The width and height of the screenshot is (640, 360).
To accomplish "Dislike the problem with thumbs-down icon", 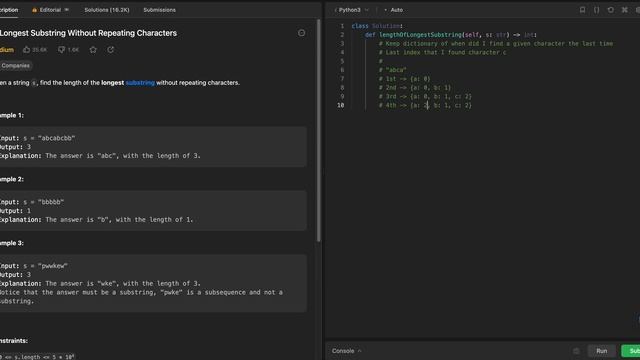I will click(x=69, y=50).
